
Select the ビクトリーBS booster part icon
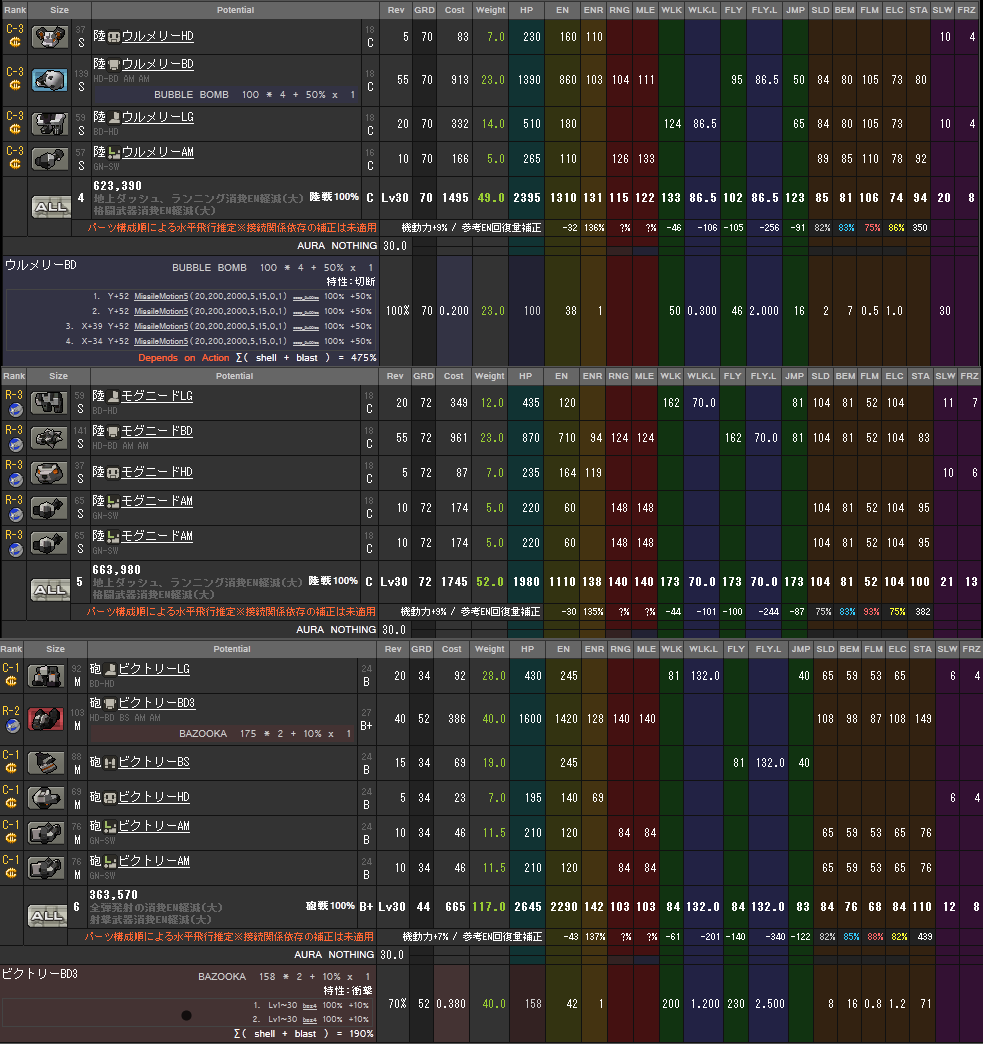(x=46, y=762)
